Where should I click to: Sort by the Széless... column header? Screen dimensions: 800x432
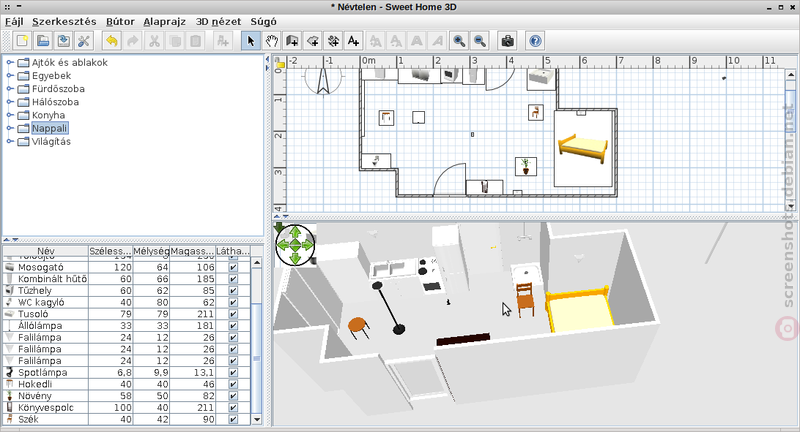click(x=110, y=251)
